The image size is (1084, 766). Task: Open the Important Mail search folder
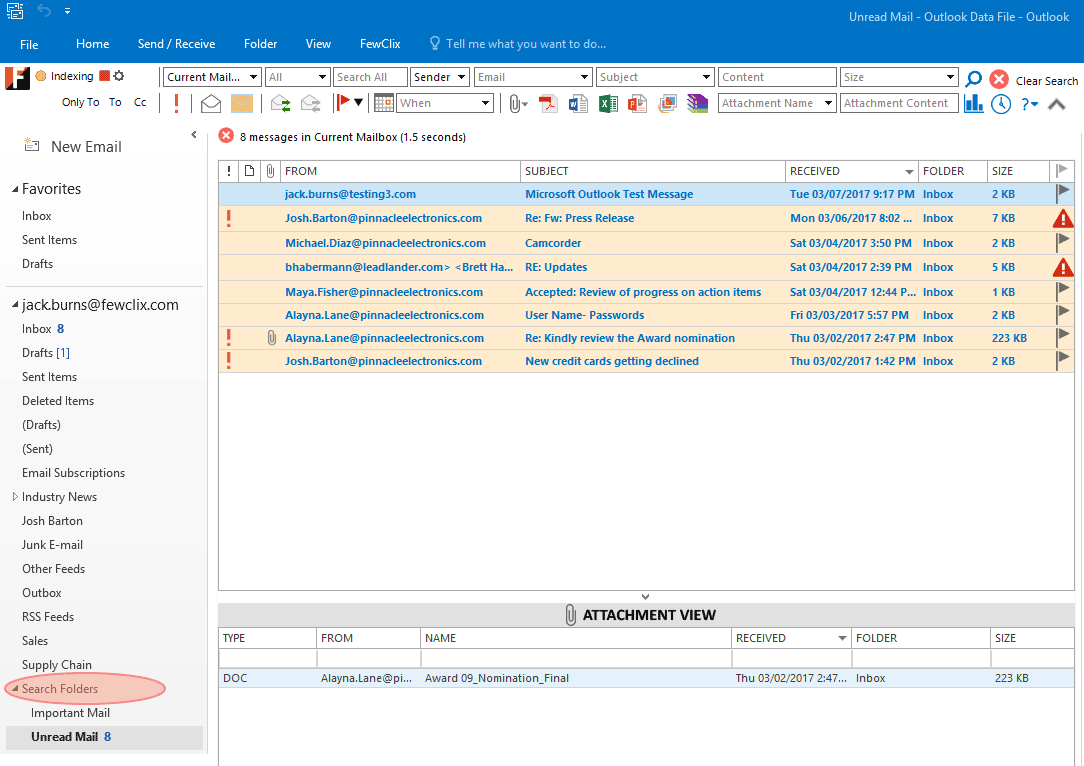(x=71, y=713)
